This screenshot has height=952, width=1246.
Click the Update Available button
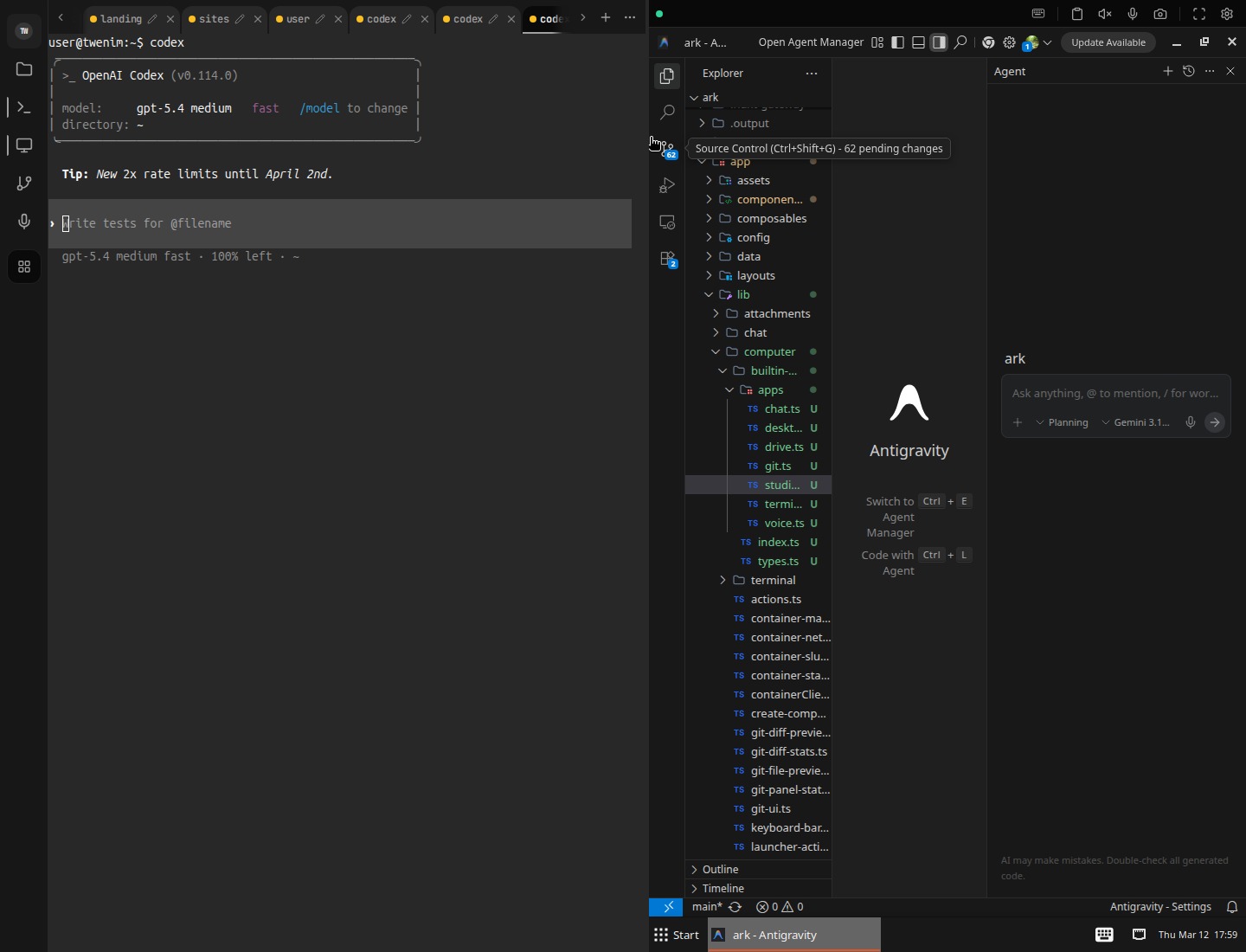coord(1108,42)
